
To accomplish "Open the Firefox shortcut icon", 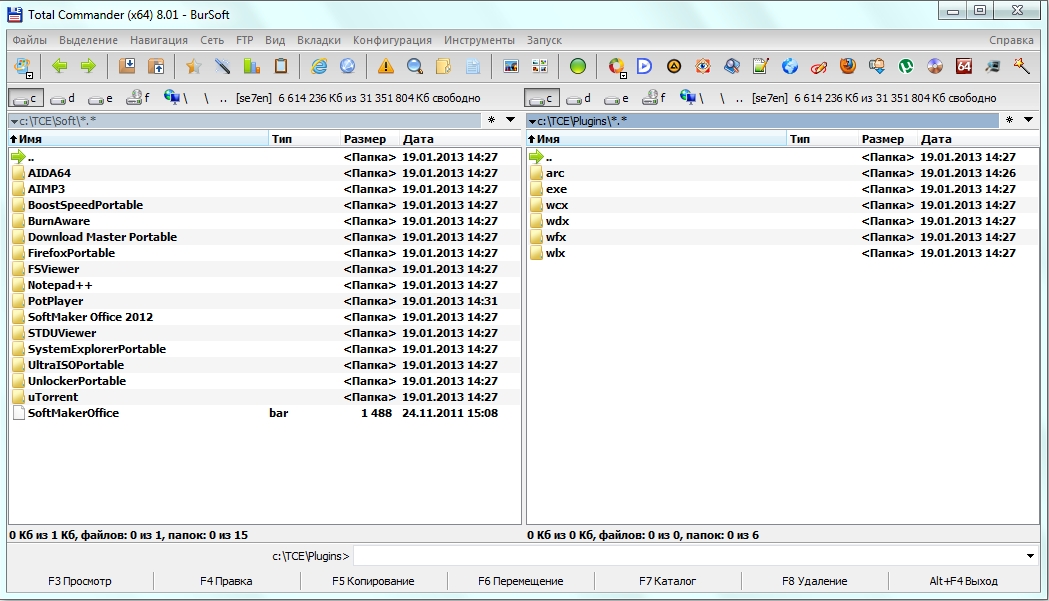I will click(848, 67).
